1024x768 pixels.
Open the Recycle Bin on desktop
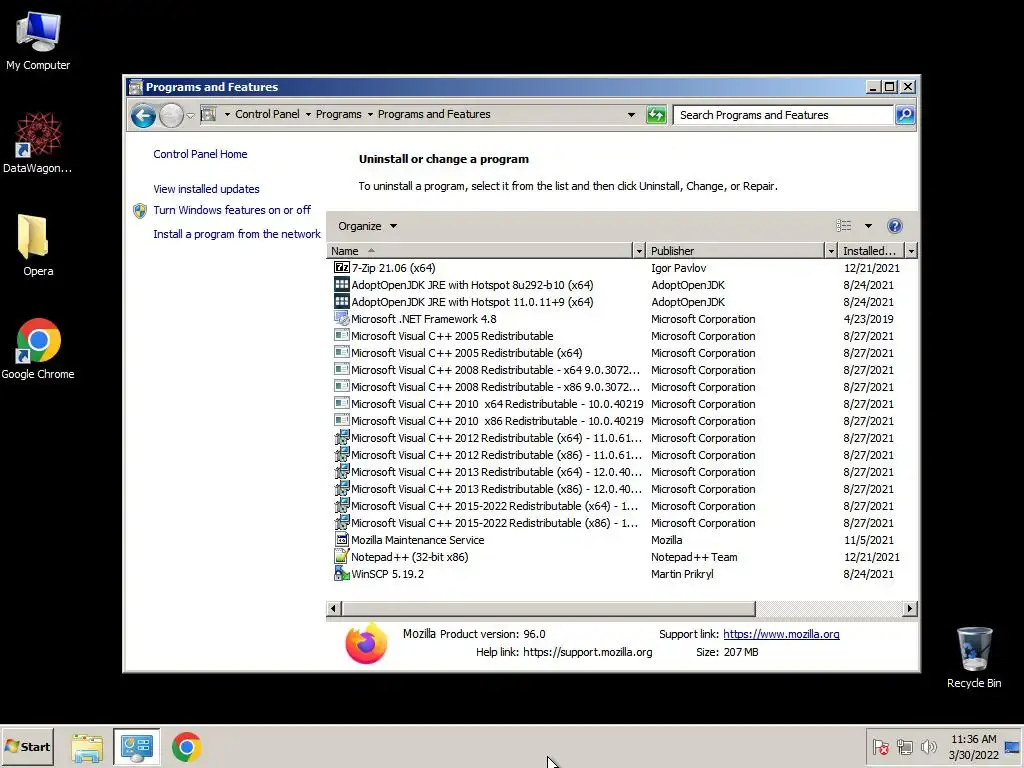tap(974, 657)
